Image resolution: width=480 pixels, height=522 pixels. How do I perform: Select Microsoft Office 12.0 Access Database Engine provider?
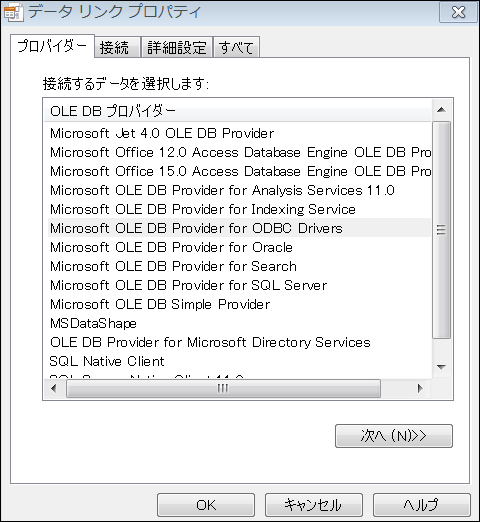point(239,152)
